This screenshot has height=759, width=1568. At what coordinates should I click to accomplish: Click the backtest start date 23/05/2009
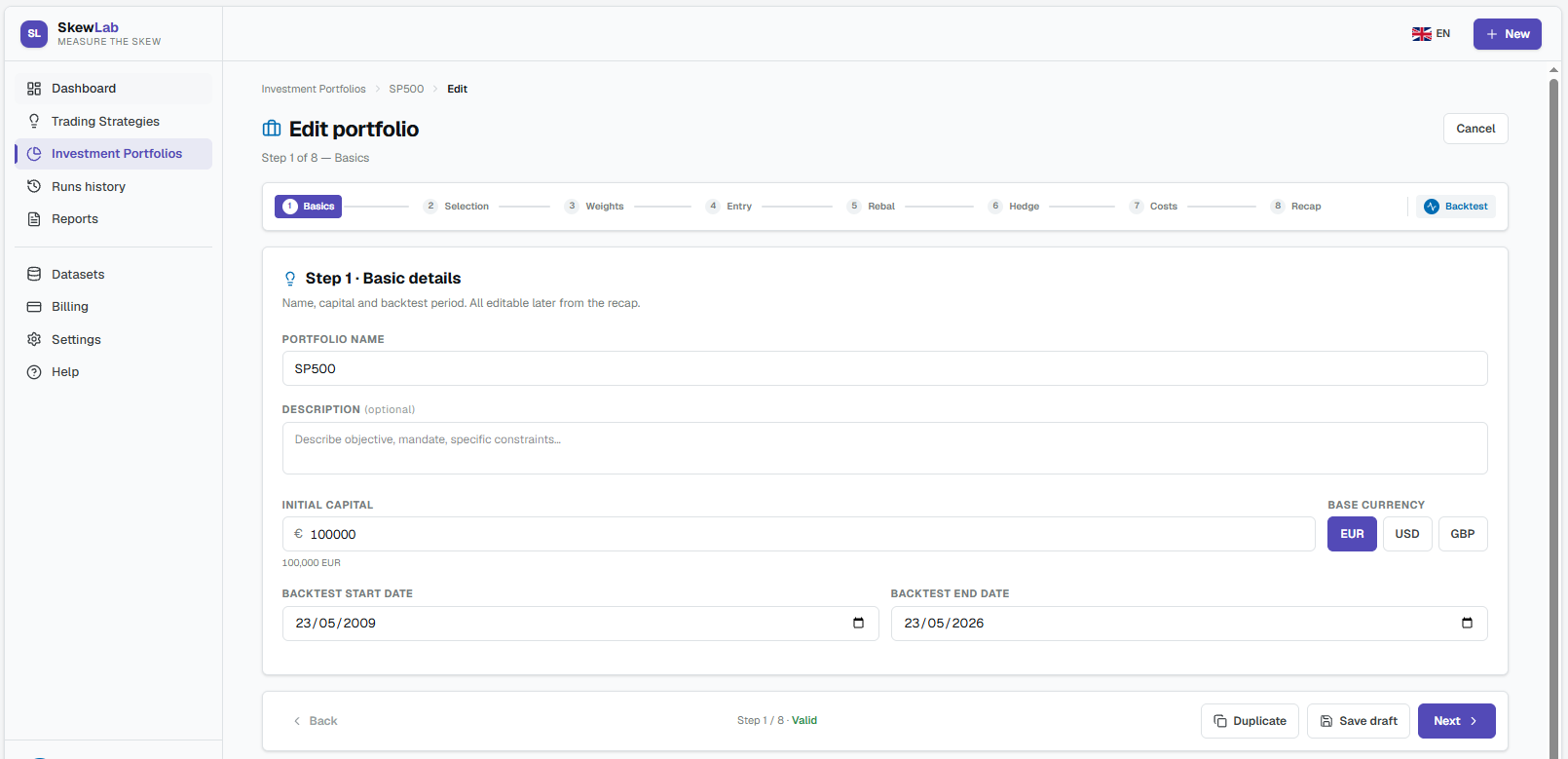(336, 624)
